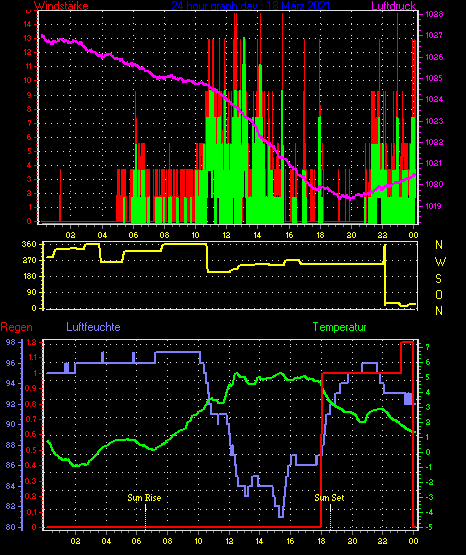Viewport: 466px width, 555px height.
Task: Click the Sun Rise marker
Action: [144, 498]
